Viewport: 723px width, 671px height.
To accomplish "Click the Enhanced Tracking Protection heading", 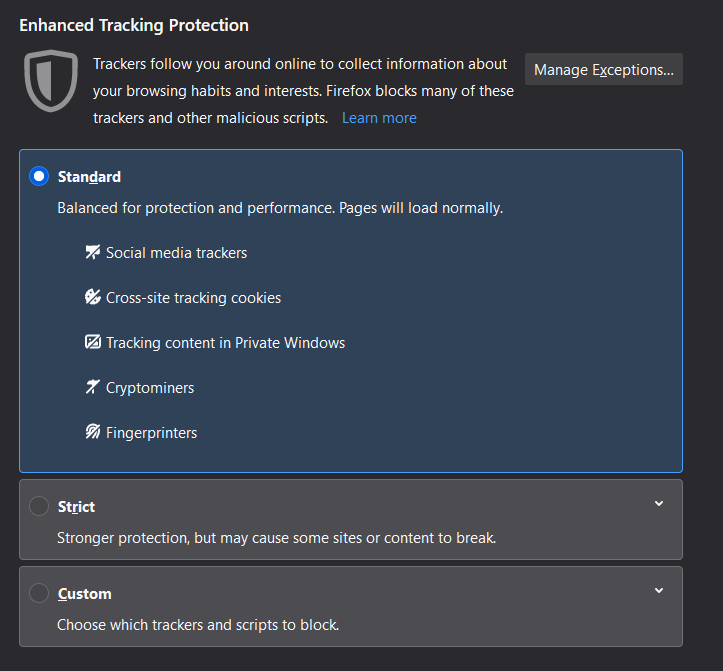I will [134, 25].
